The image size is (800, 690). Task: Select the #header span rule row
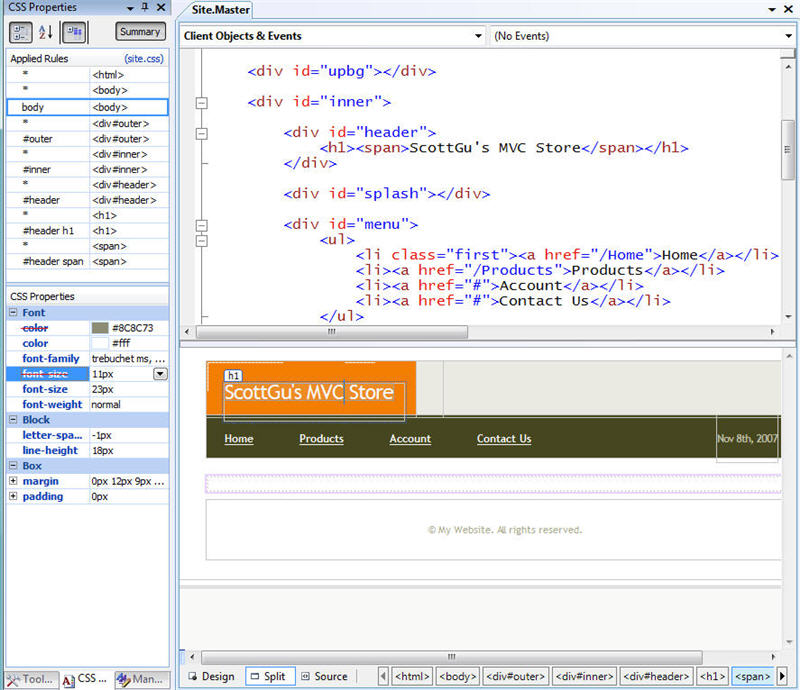click(87, 261)
